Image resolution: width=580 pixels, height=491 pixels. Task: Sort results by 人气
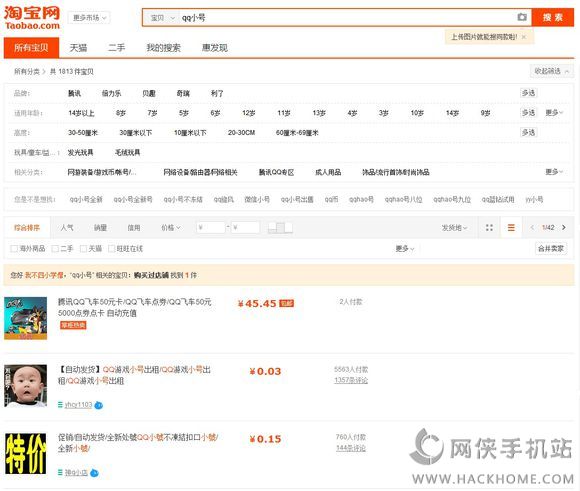[x=67, y=228]
